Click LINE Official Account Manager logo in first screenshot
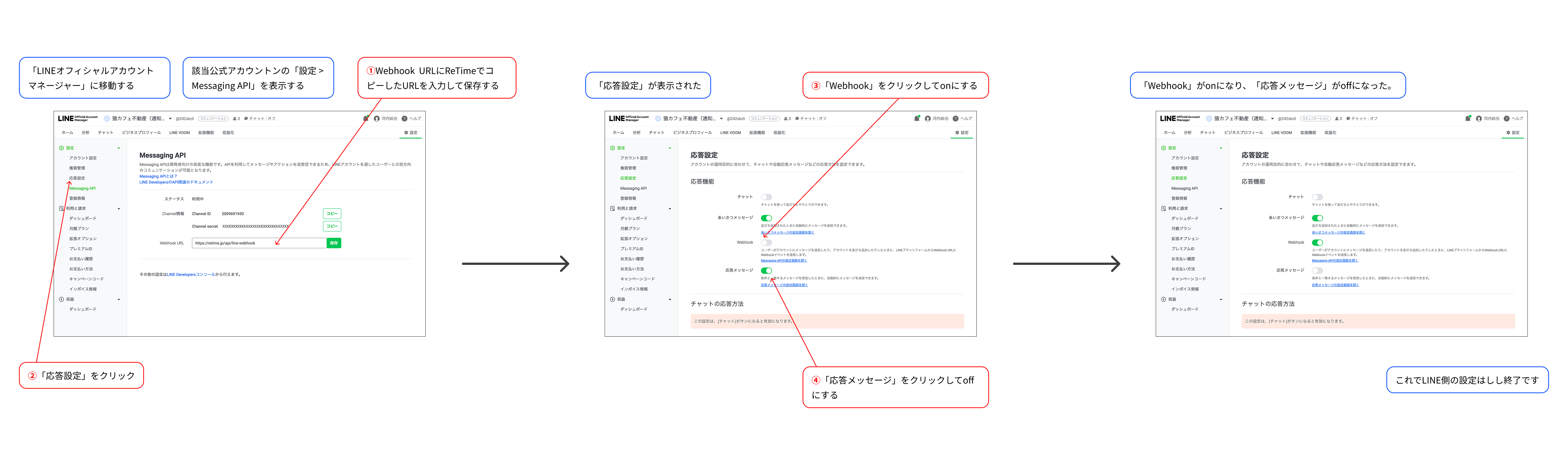 tap(77, 119)
